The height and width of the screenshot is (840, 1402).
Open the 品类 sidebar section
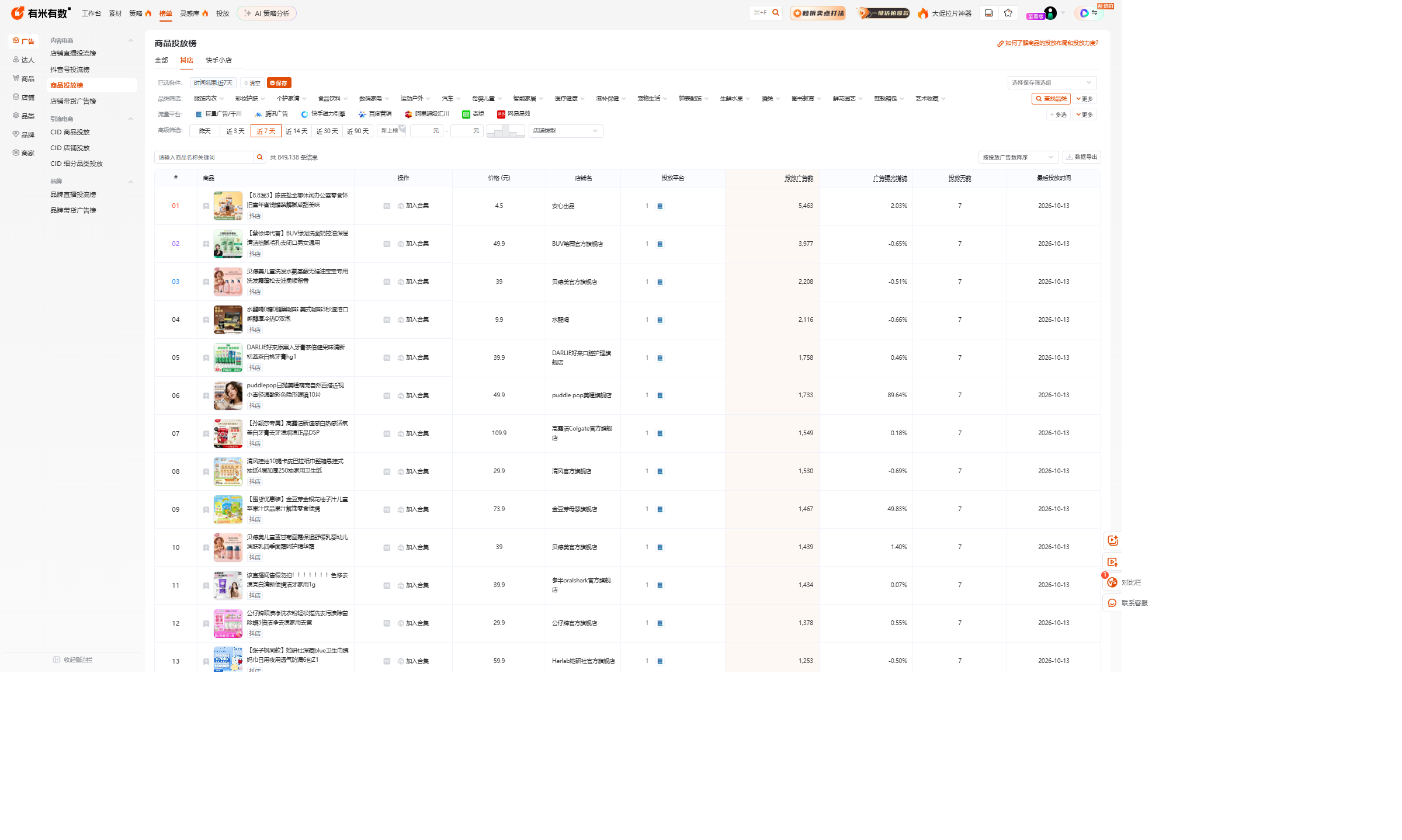click(x=23, y=116)
